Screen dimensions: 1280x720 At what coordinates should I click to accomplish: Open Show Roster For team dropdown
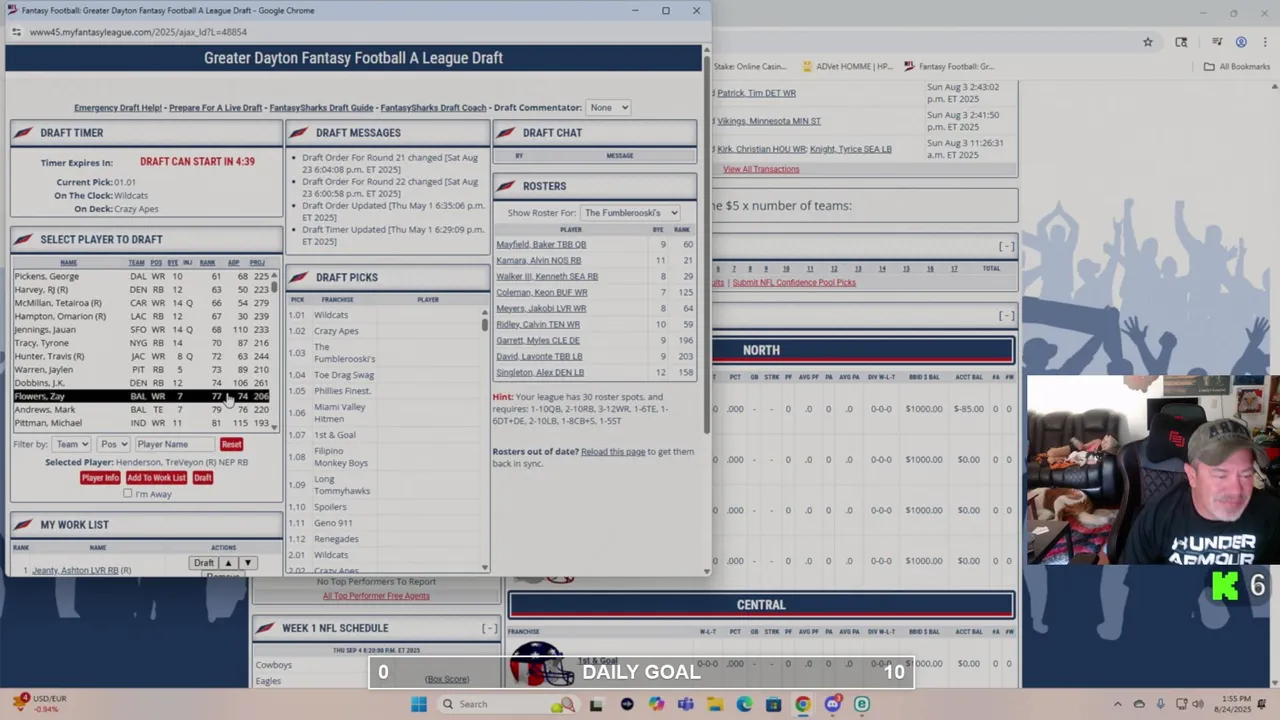(x=630, y=213)
